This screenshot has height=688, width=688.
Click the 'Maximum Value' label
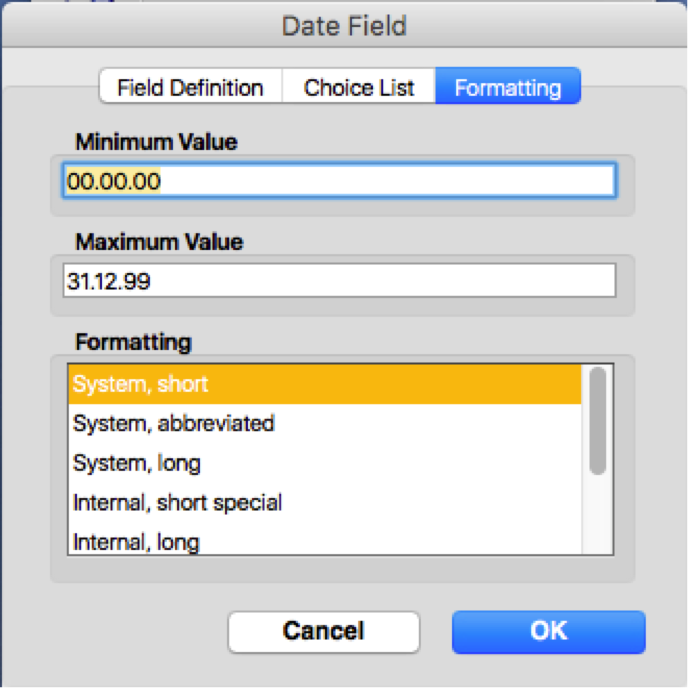pos(159,242)
